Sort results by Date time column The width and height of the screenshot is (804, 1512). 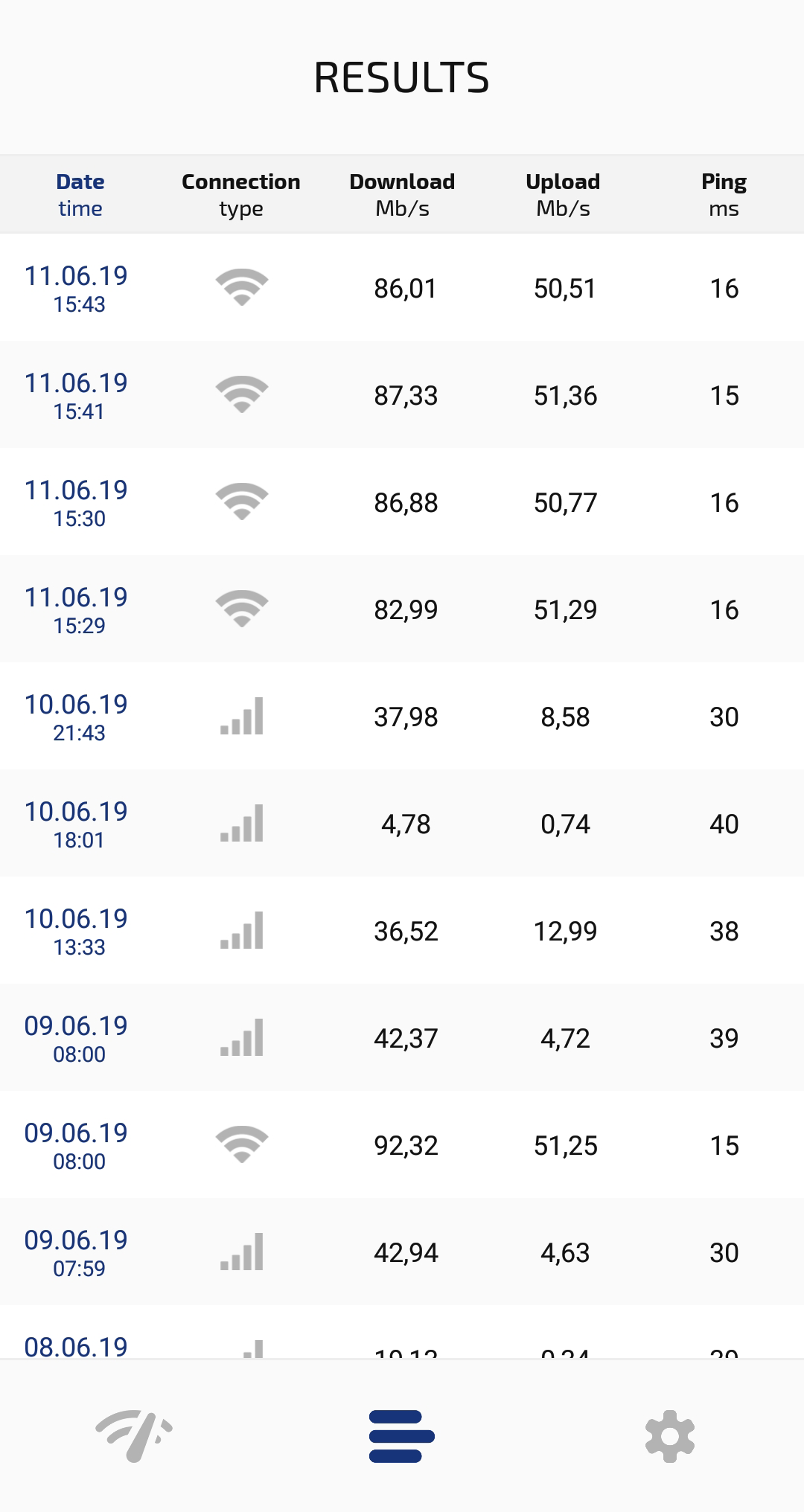pyautogui.click(x=80, y=194)
